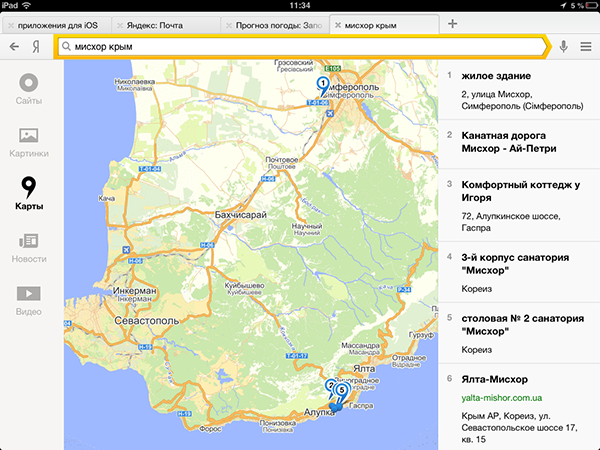Tap map pin number 5 near Гаспра
This screenshot has width=600, height=450.
click(342, 391)
